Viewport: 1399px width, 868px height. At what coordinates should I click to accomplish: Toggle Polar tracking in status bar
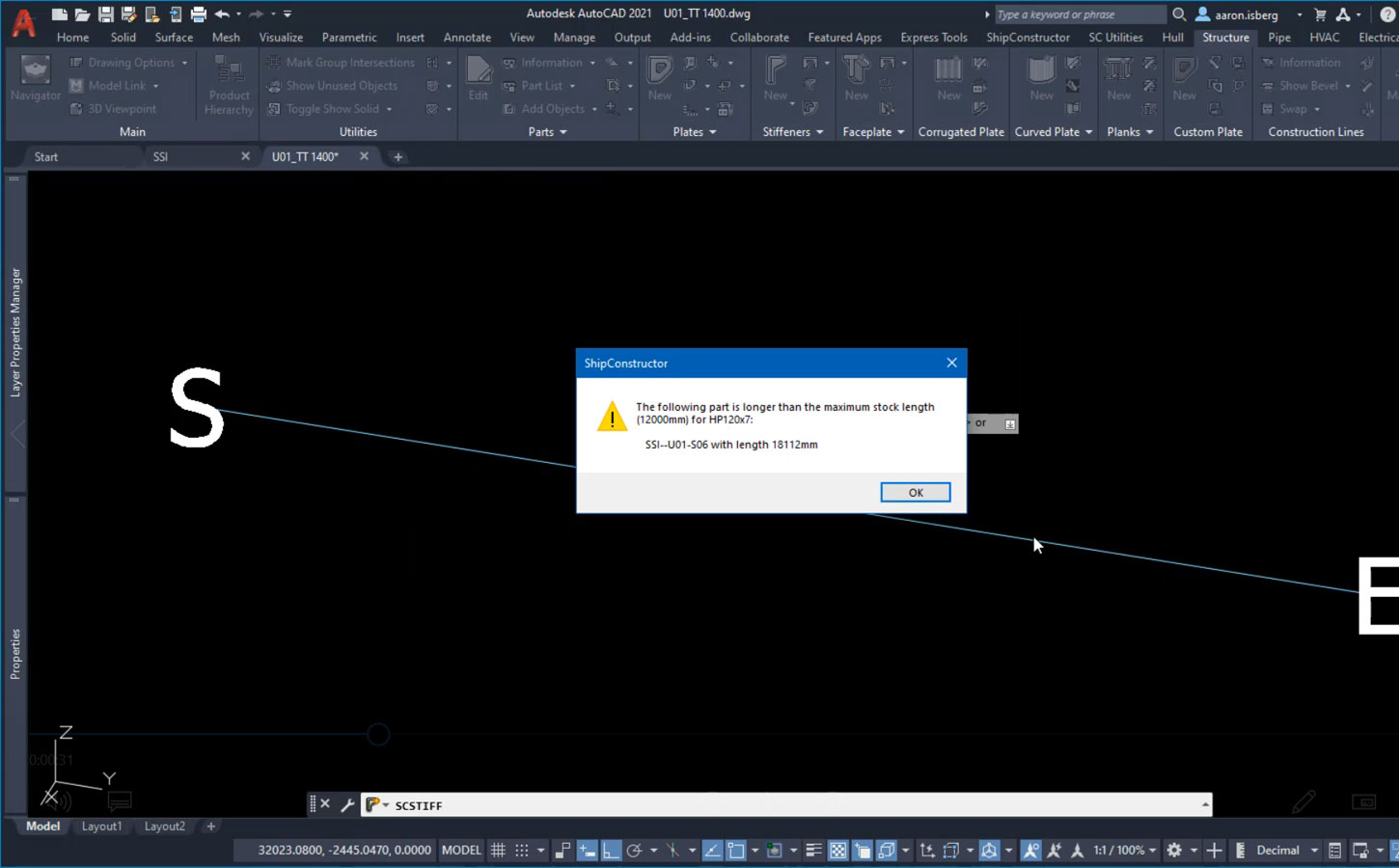pos(634,850)
